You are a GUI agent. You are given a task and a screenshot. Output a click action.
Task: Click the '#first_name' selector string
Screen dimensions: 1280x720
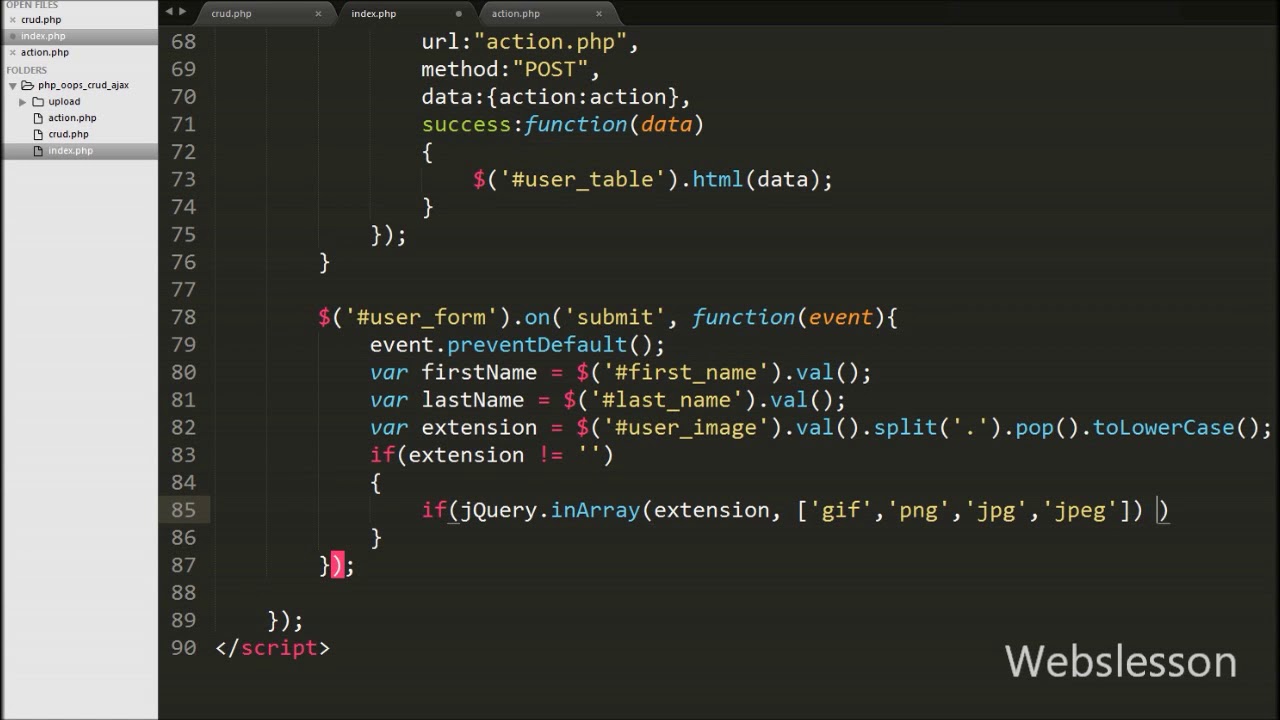tap(686, 372)
